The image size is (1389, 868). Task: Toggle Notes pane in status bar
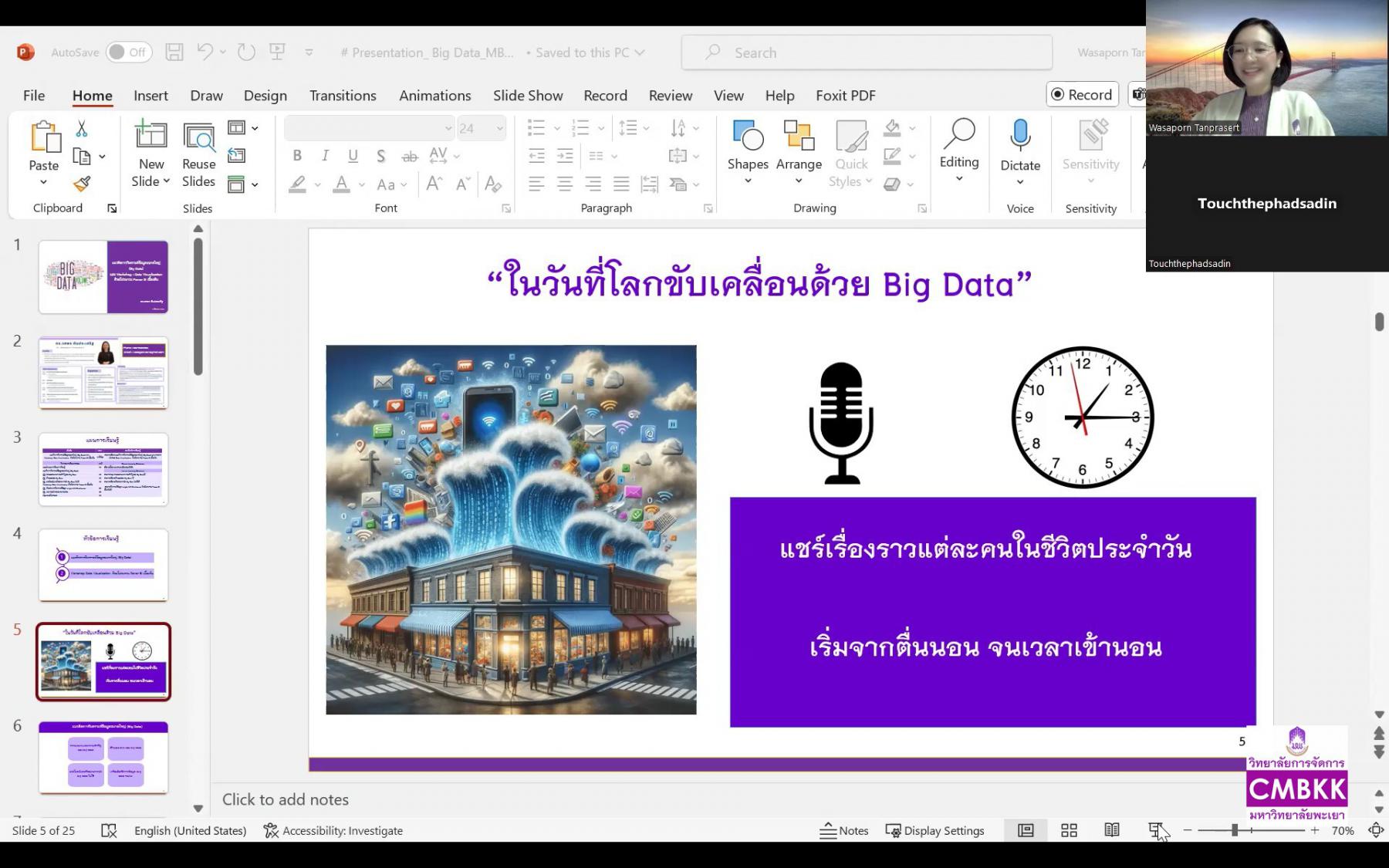point(843,830)
